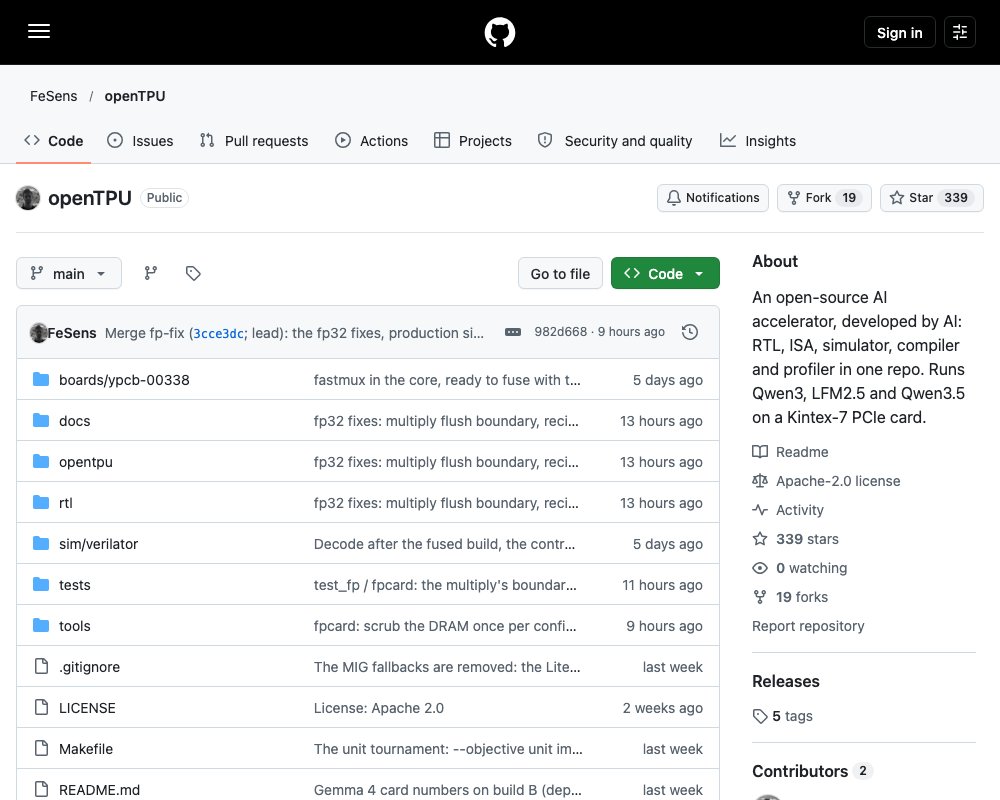
Task: Click the Go to file button
Action: click(x=560, y=274)
